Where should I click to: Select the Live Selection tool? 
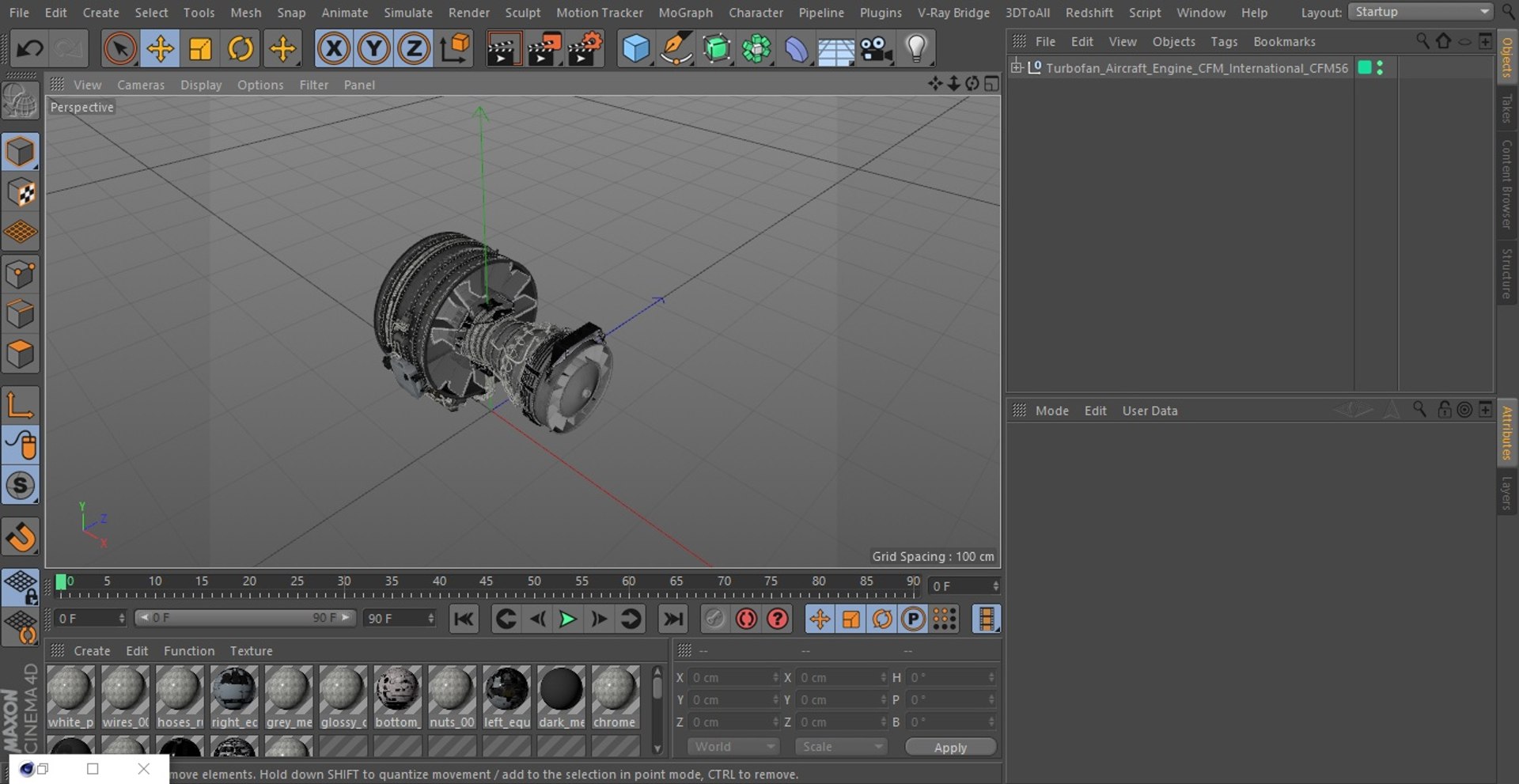119,49
